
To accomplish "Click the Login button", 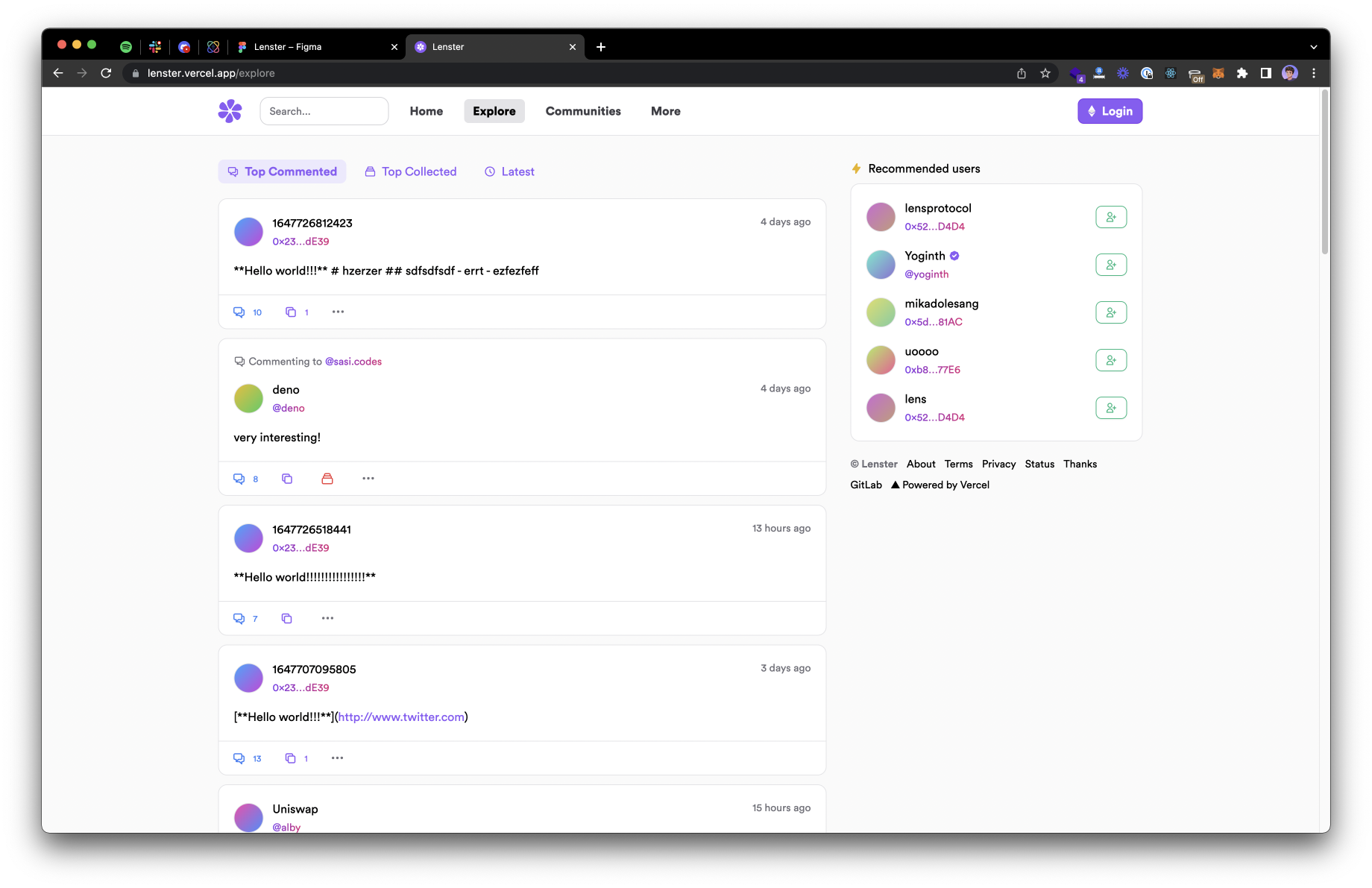I will 1110,111.
